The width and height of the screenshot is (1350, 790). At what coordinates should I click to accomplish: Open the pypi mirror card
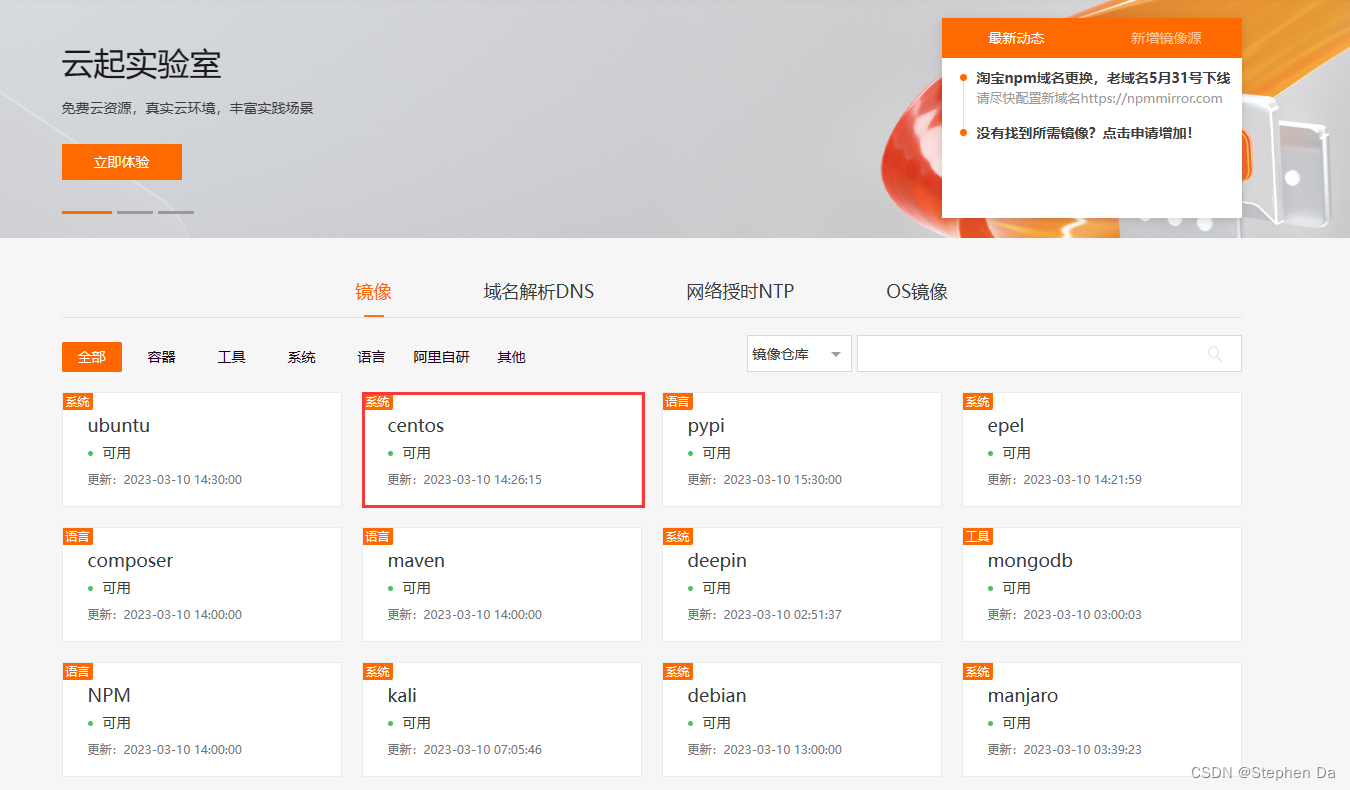802,449
